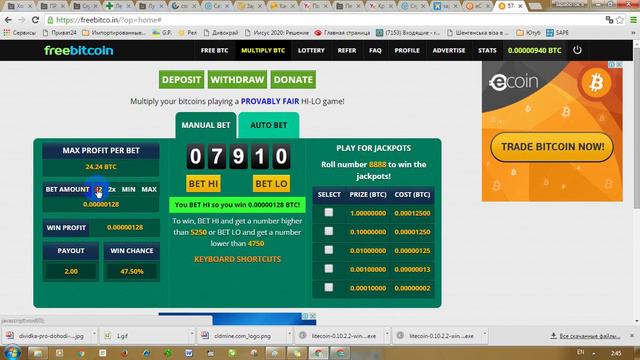
Task: Click the bet amount field 0.00000128
Action: 101,204
